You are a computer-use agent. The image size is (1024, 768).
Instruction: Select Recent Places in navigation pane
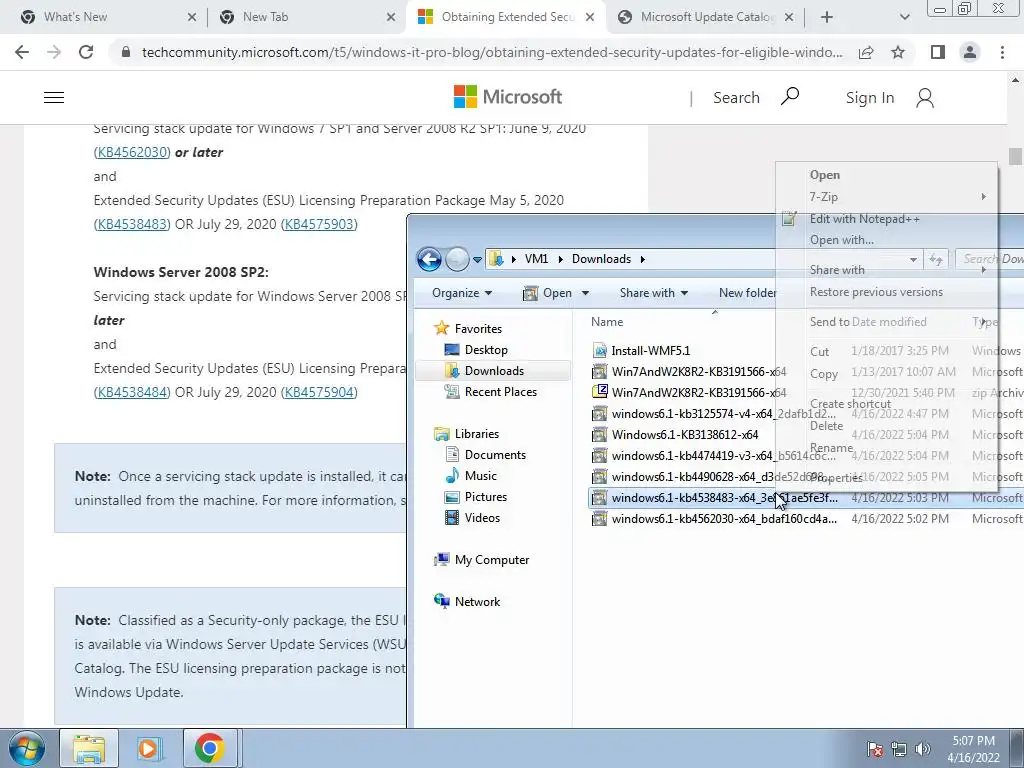coord(500,392)
